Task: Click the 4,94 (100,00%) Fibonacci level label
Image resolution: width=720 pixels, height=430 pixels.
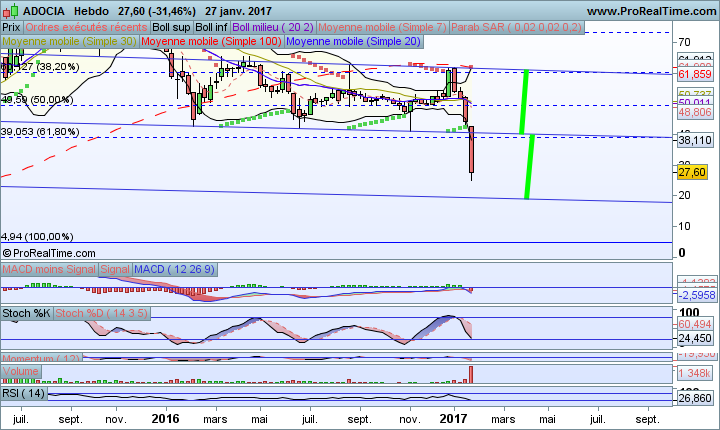Action: (37, 237)
